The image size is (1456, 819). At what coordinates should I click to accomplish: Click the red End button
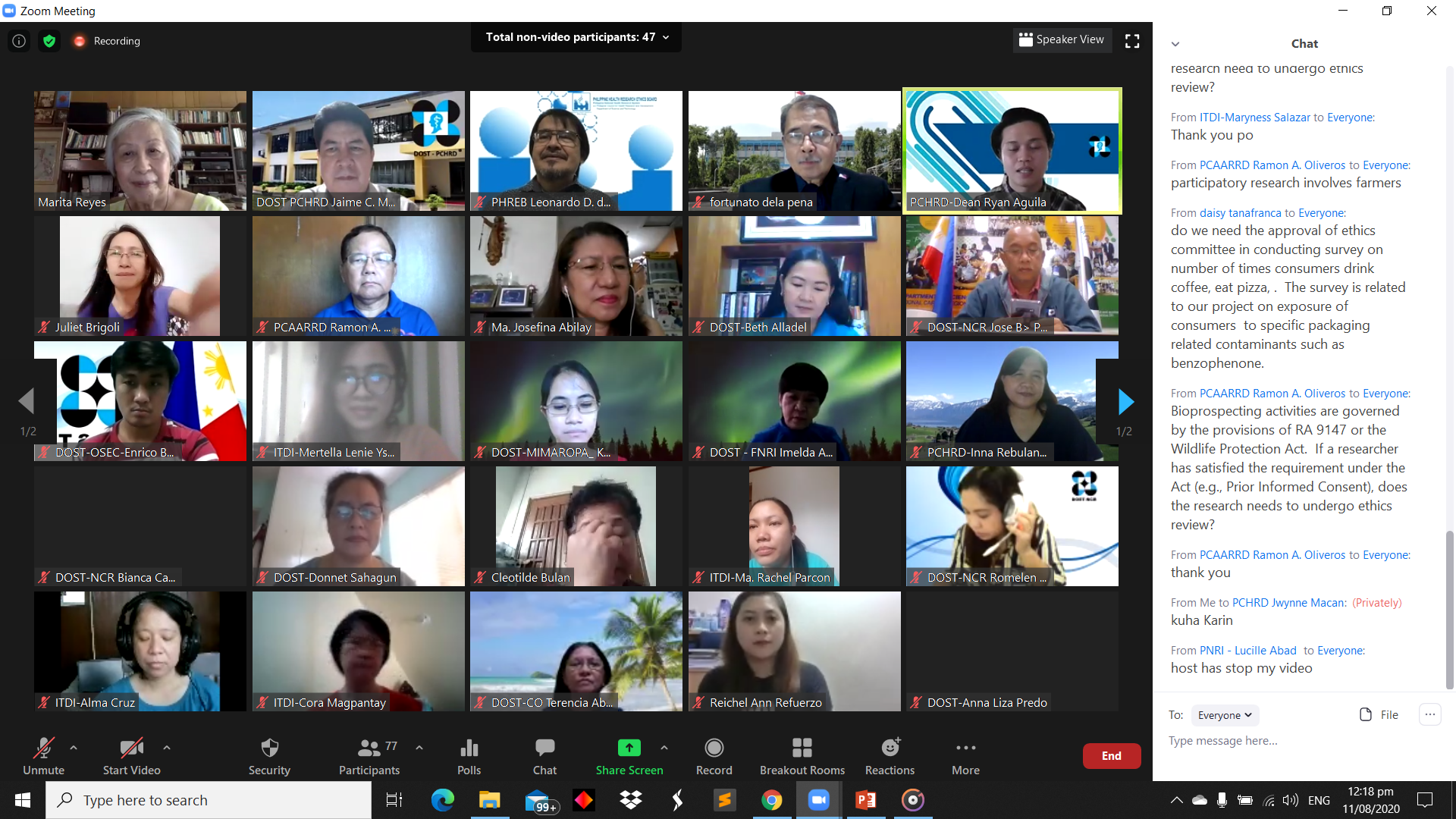tap(1111, 756)
